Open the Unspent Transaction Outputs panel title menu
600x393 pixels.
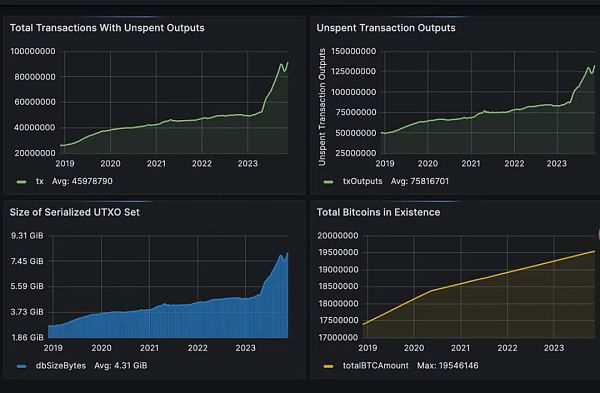point(386,28)
